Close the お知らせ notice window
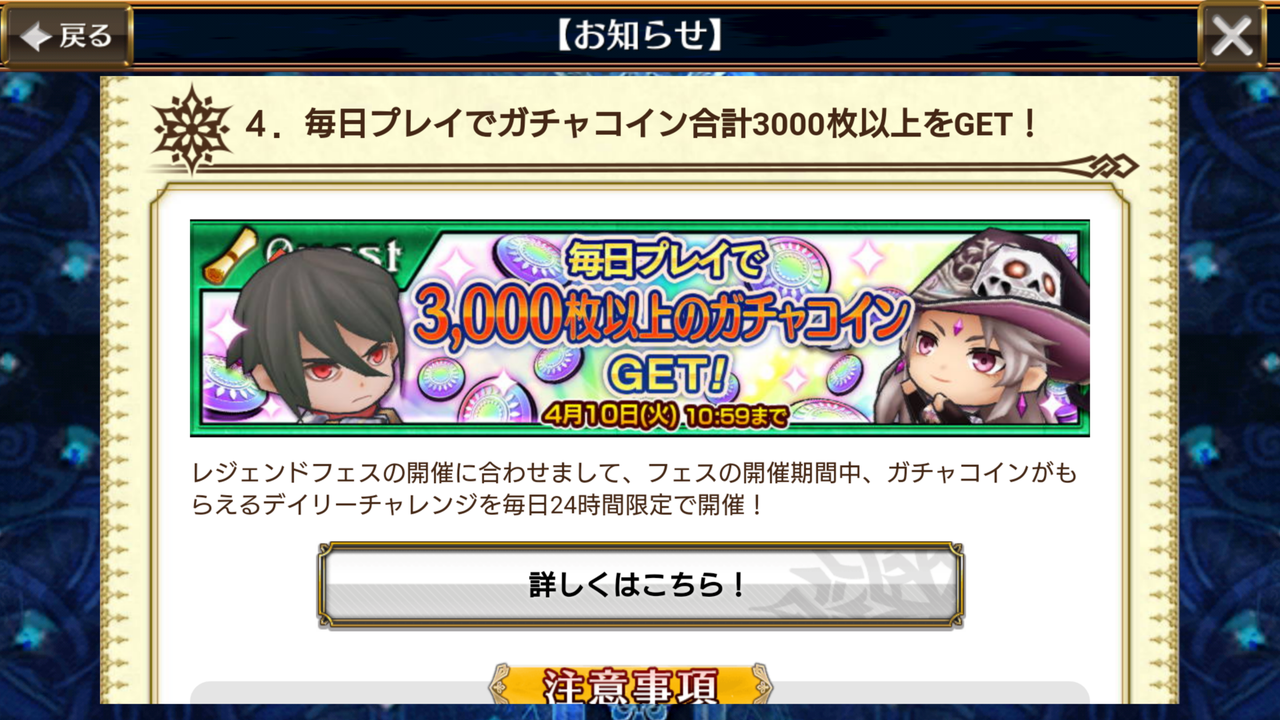 pos(1232,37)
